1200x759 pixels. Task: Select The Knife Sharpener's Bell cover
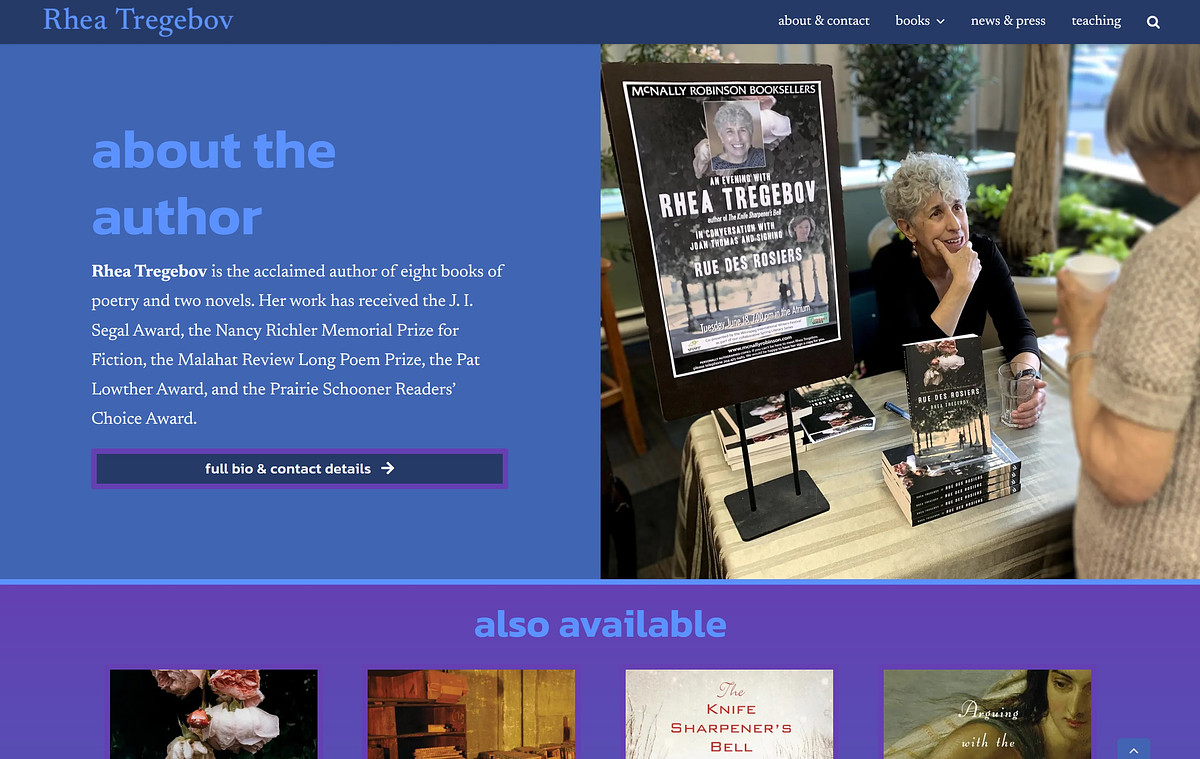pyautogui.click(x=729, y=714)
